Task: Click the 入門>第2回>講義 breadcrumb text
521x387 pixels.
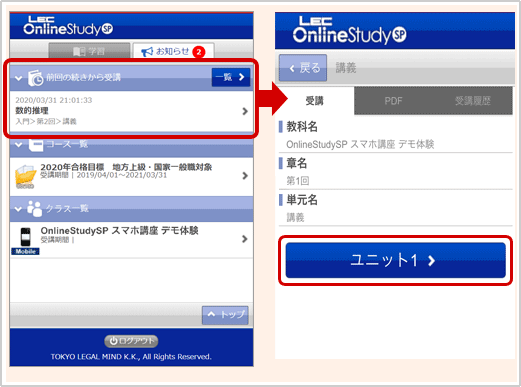Action: click(x=46, y=121)
